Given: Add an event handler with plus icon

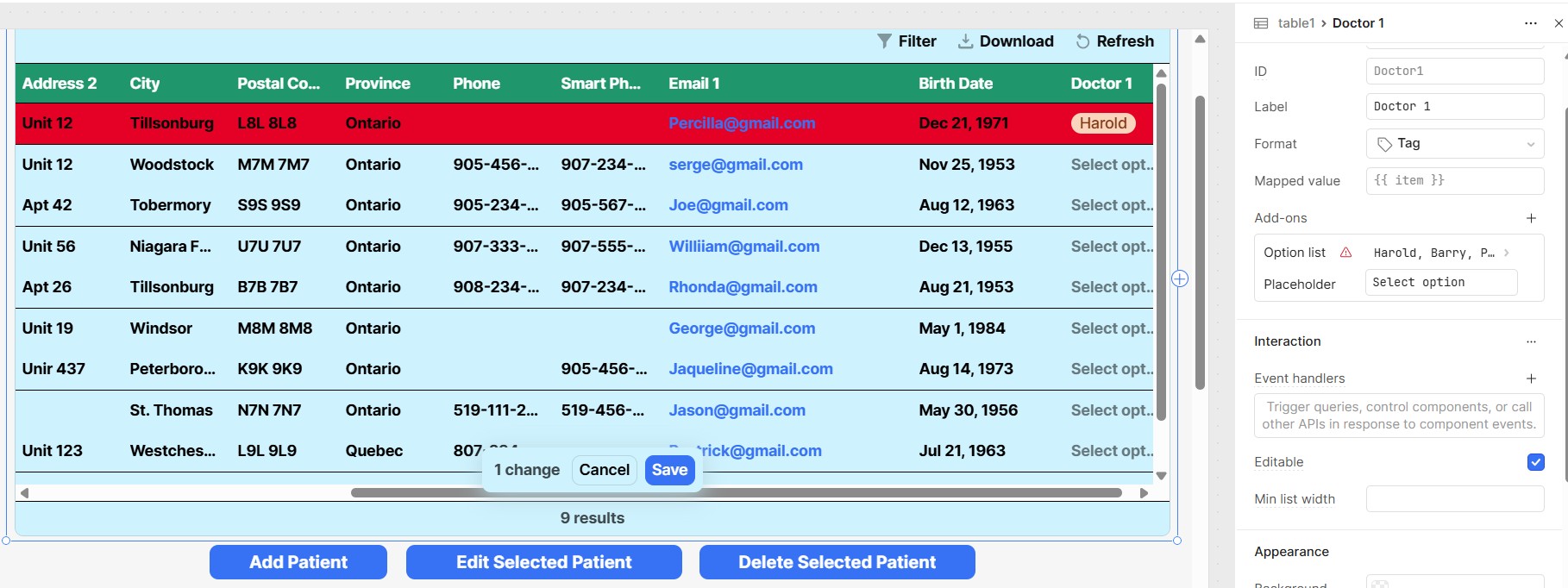Looking at the screenshot, I should click(x=1531, y=378).
